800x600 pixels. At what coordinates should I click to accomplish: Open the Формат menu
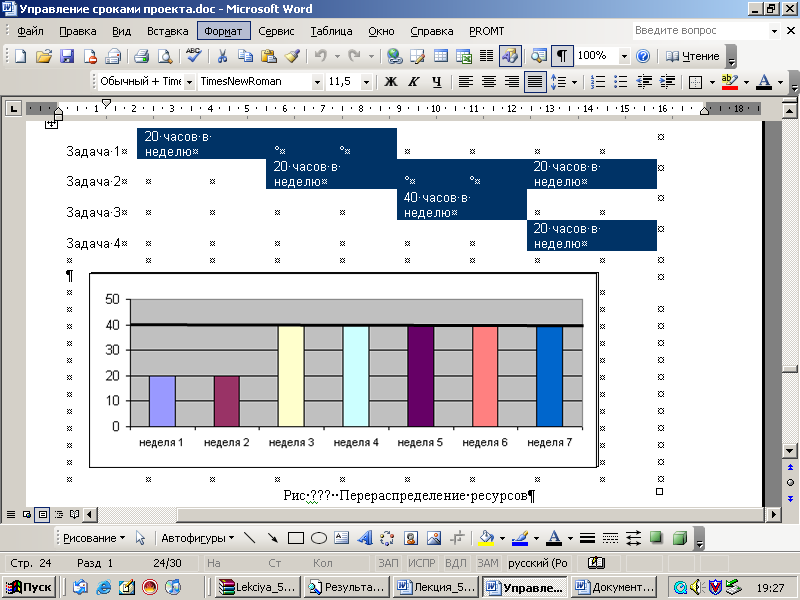[223, 31]
